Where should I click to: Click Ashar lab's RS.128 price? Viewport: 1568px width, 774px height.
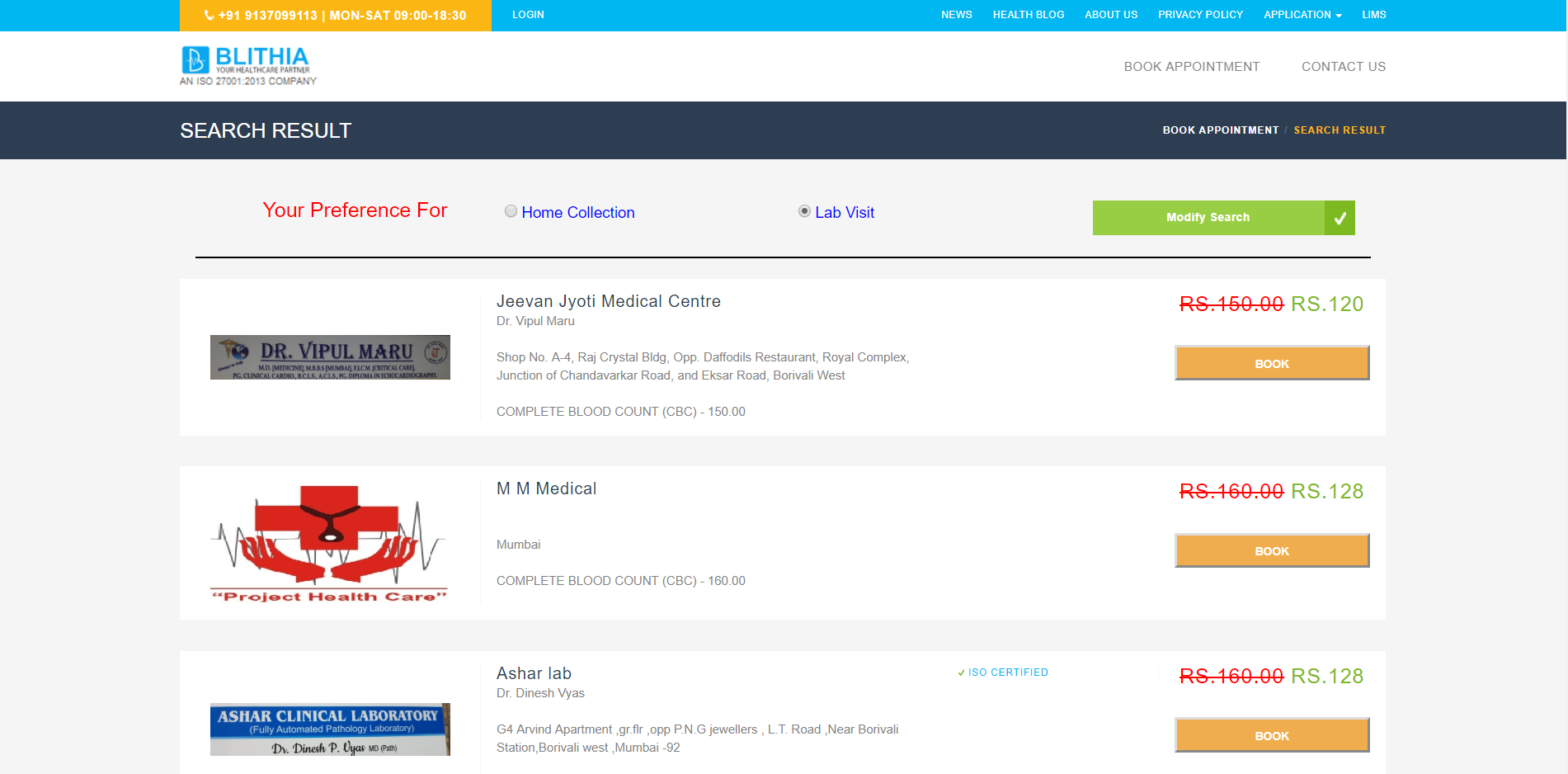click(1327, 677)
